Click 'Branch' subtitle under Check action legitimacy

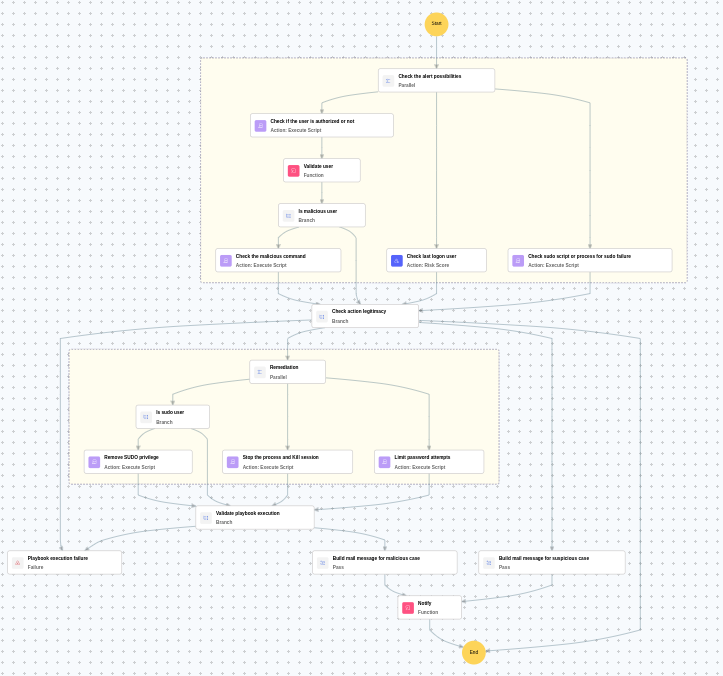tap(340, 321)
